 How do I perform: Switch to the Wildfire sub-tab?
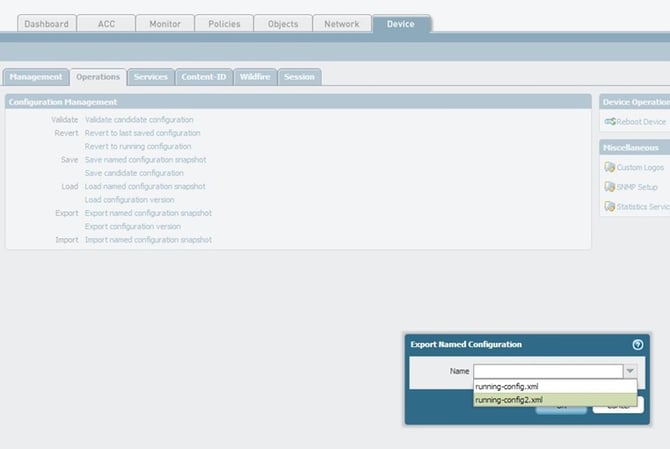pos(255,77)
